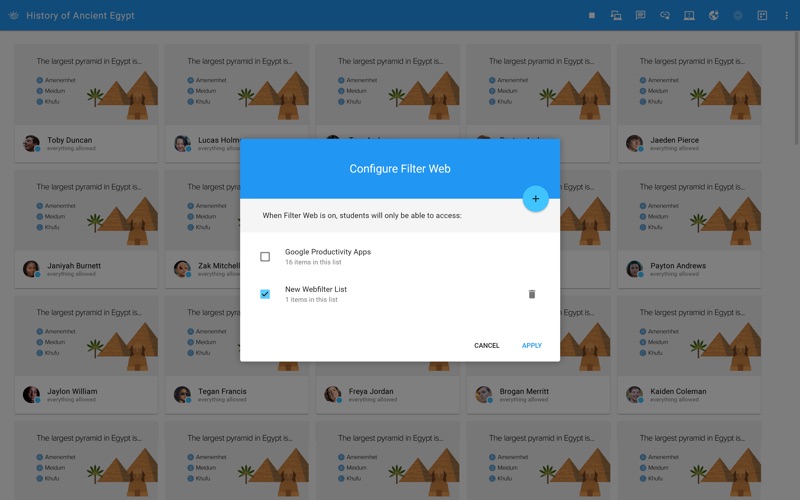Check the Google Productivity Apps checkbox
This screenshot has height=500, width=800.
point(265,257)
